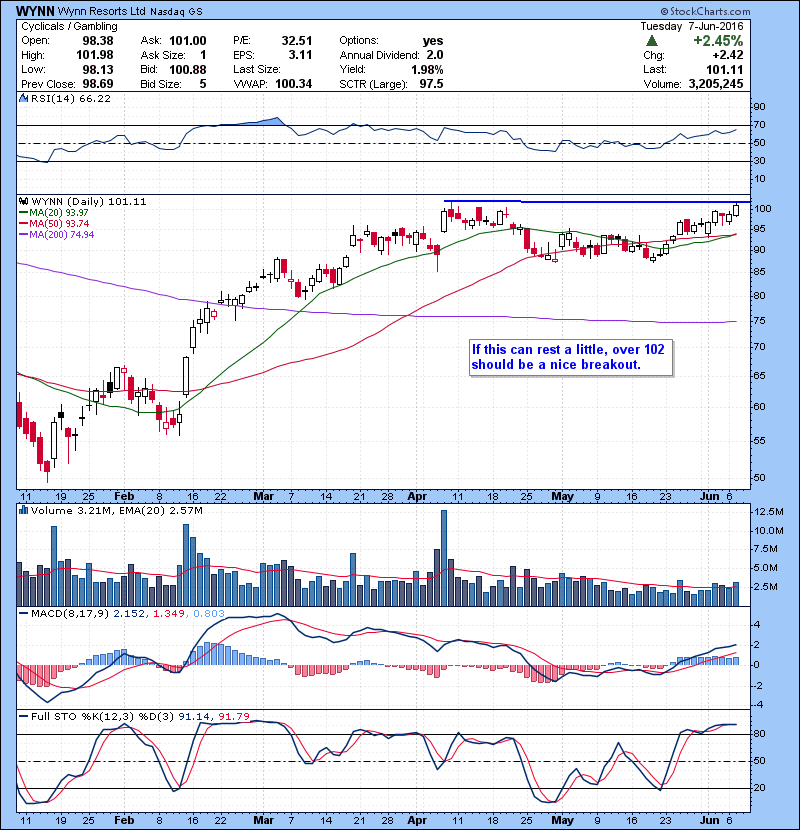Click the red MA(50) 93.74 legend entry
The image size is (800, 830).
point(54,223)
